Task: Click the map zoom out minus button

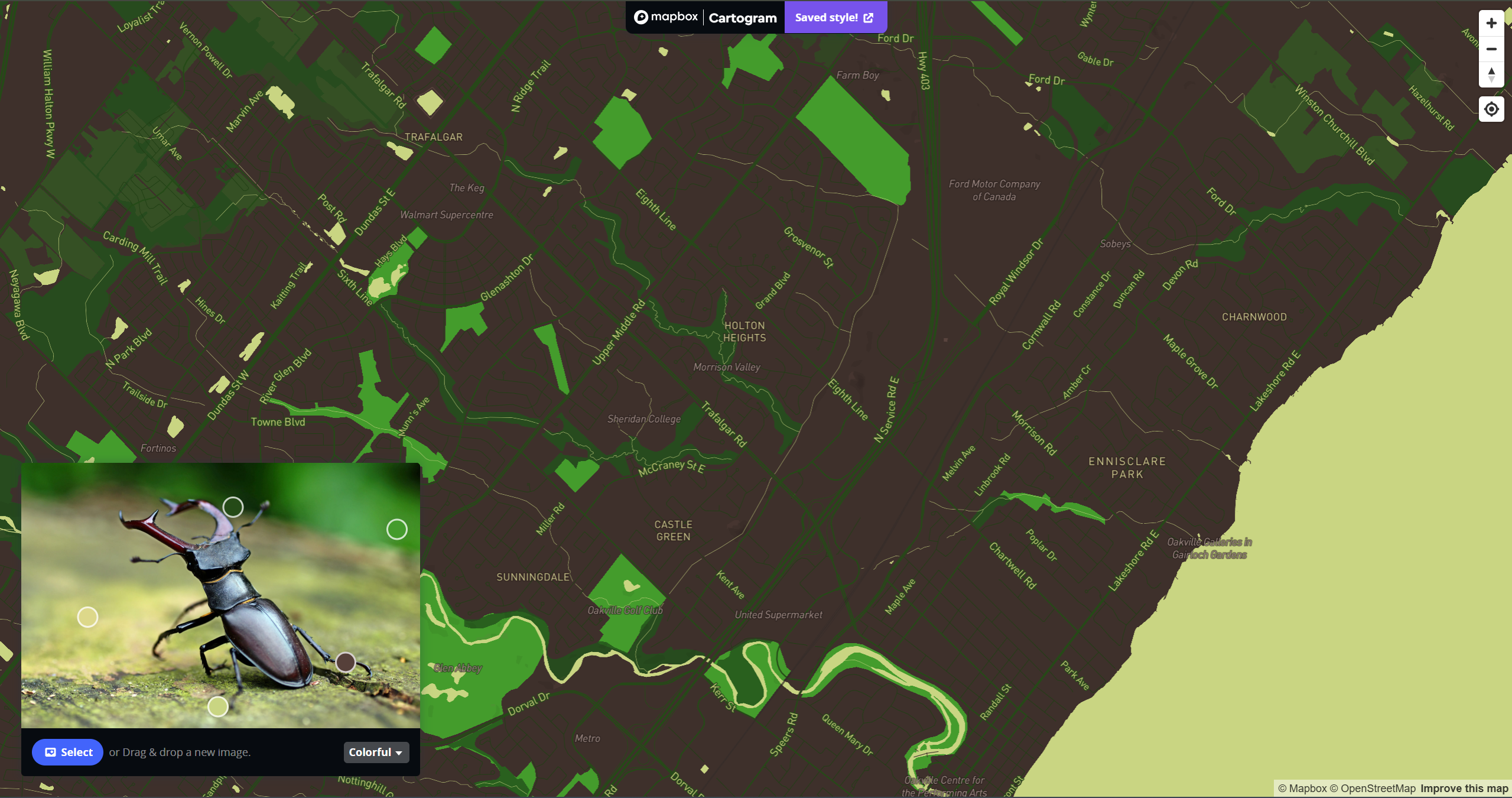Action: 1491,50
